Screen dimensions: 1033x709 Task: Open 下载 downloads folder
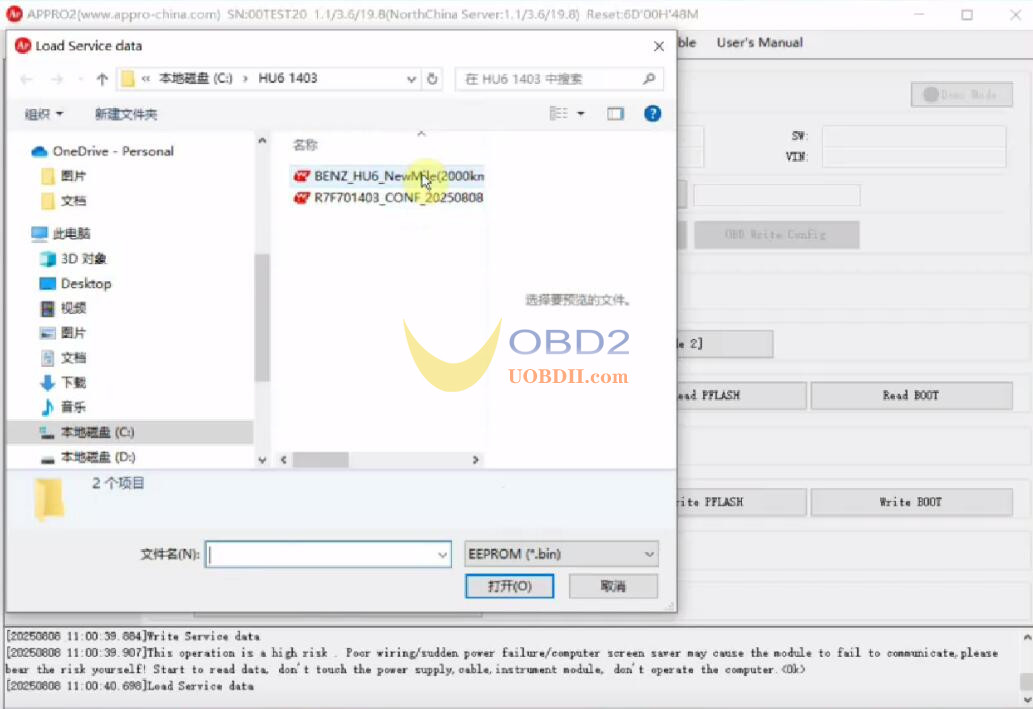pos(73,382)
